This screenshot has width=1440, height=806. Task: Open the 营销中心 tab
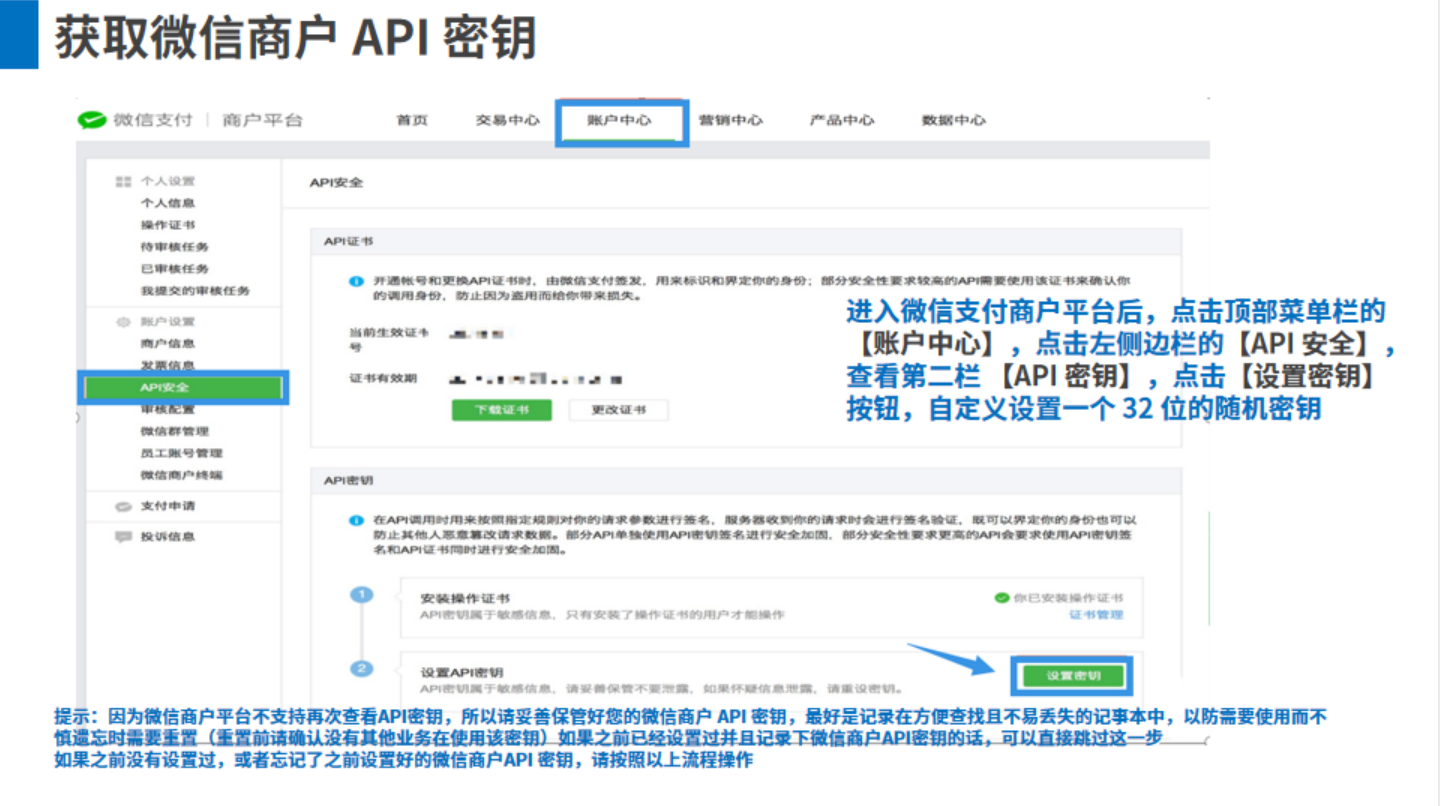coord(731,120)
